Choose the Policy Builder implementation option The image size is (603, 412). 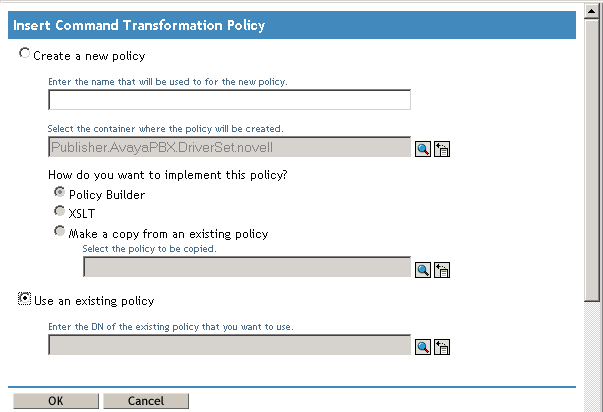(60, 193)
